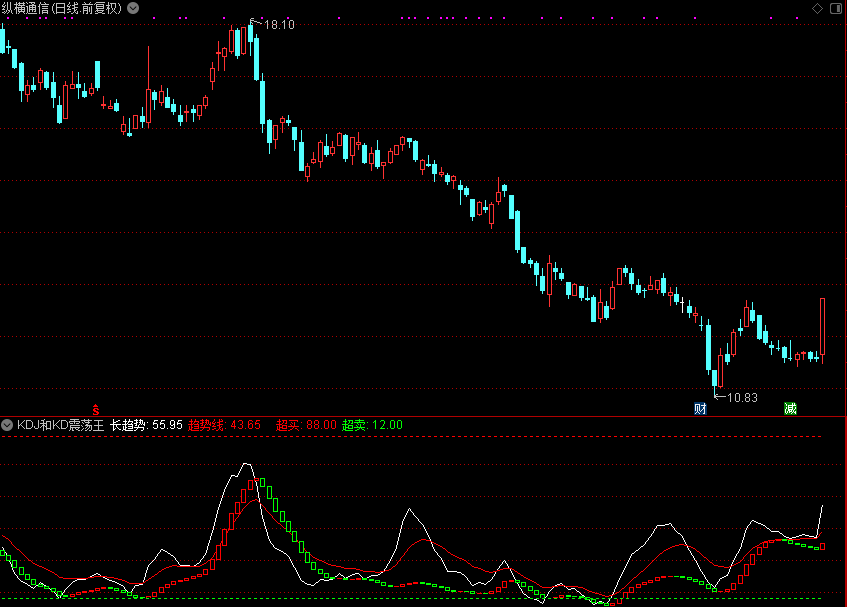Click the last tall red candlestick
The width and height of the screenshot is (847, 607).
(x=823, y=329)
